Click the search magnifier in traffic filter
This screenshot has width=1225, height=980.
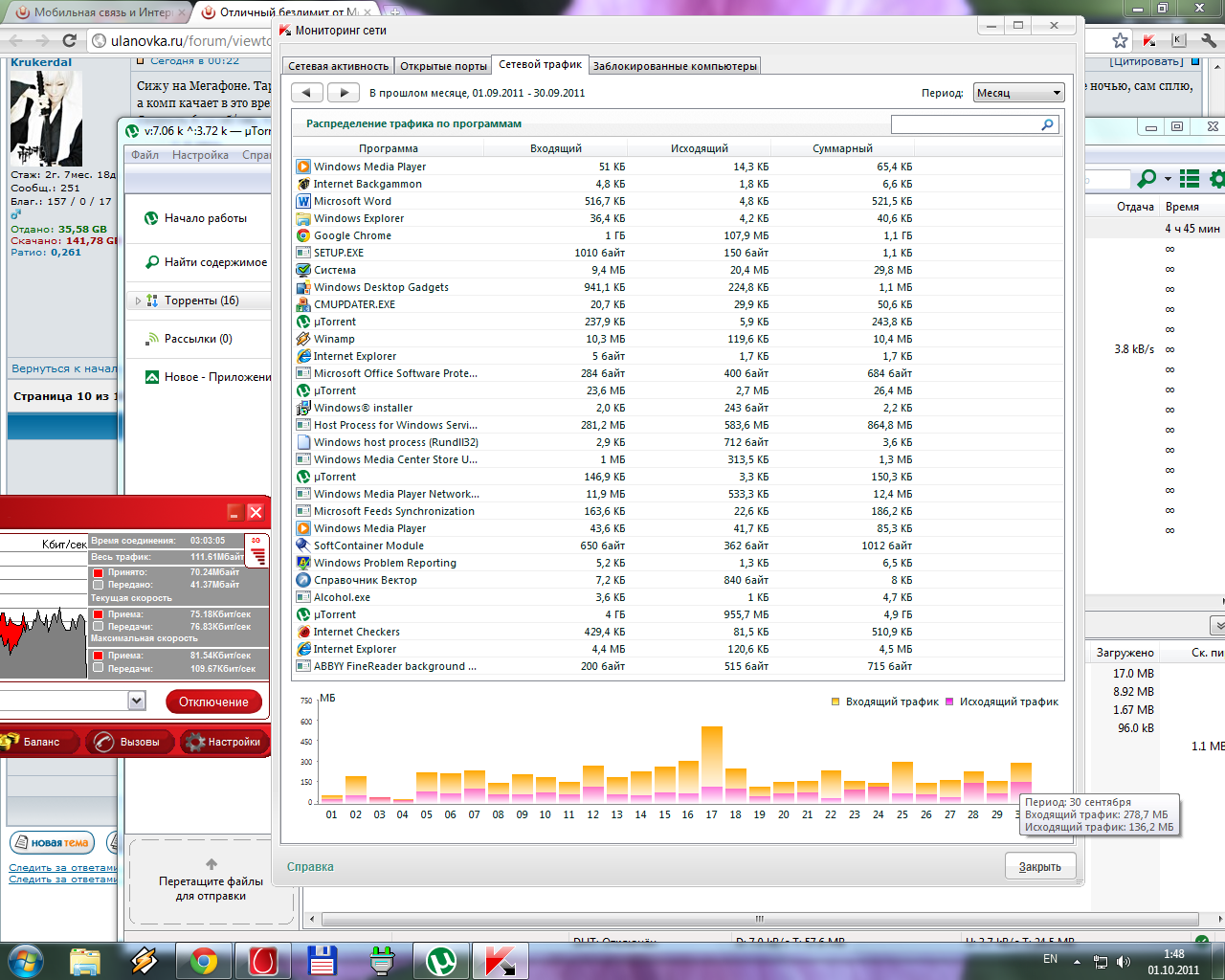click(x=1047, y=124)
